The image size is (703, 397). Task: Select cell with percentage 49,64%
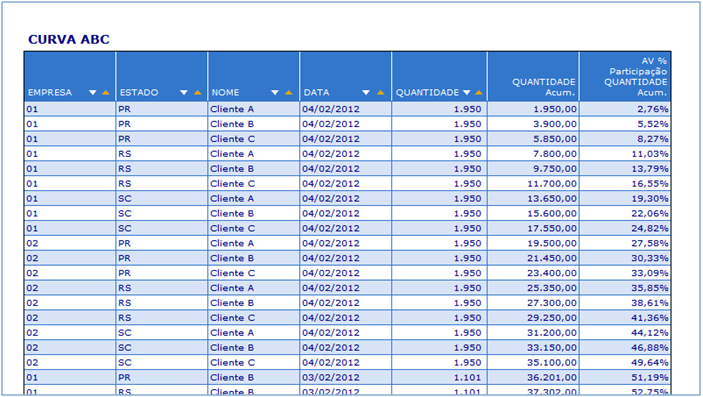625,362
